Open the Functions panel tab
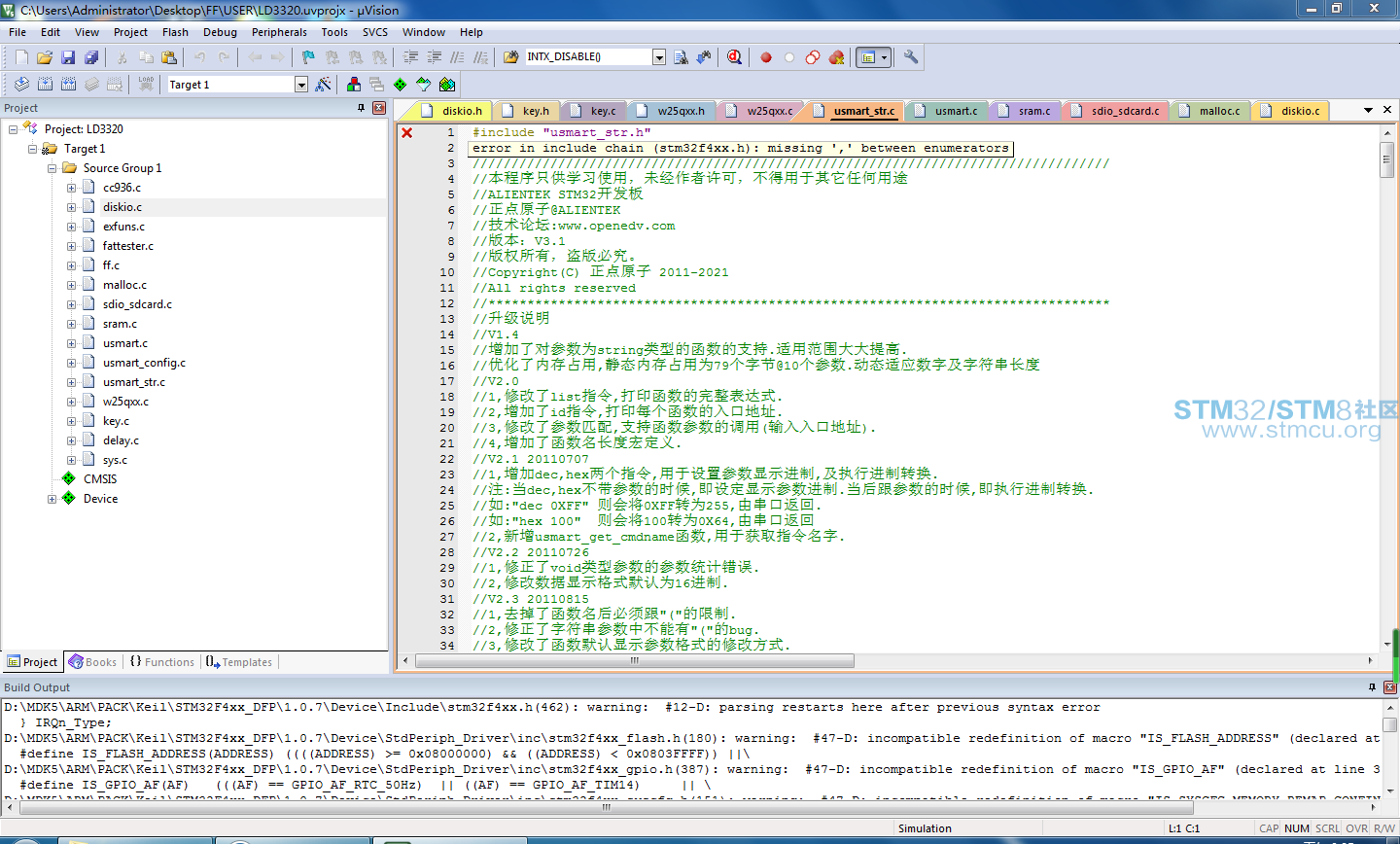This screenshot has width=1400, height=844. (x=162, y=662)
